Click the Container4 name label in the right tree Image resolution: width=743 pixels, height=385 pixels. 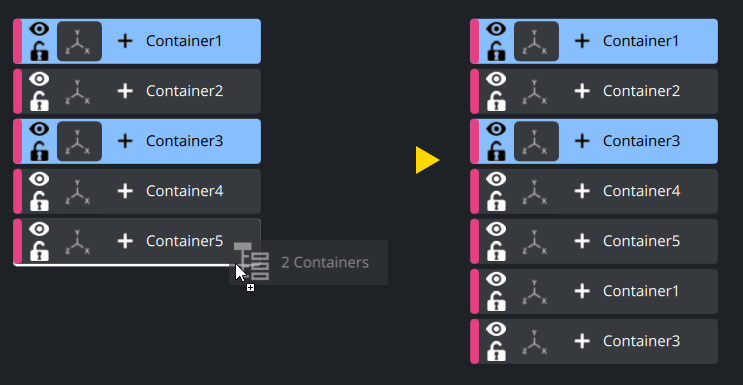[x=641, y=191]
